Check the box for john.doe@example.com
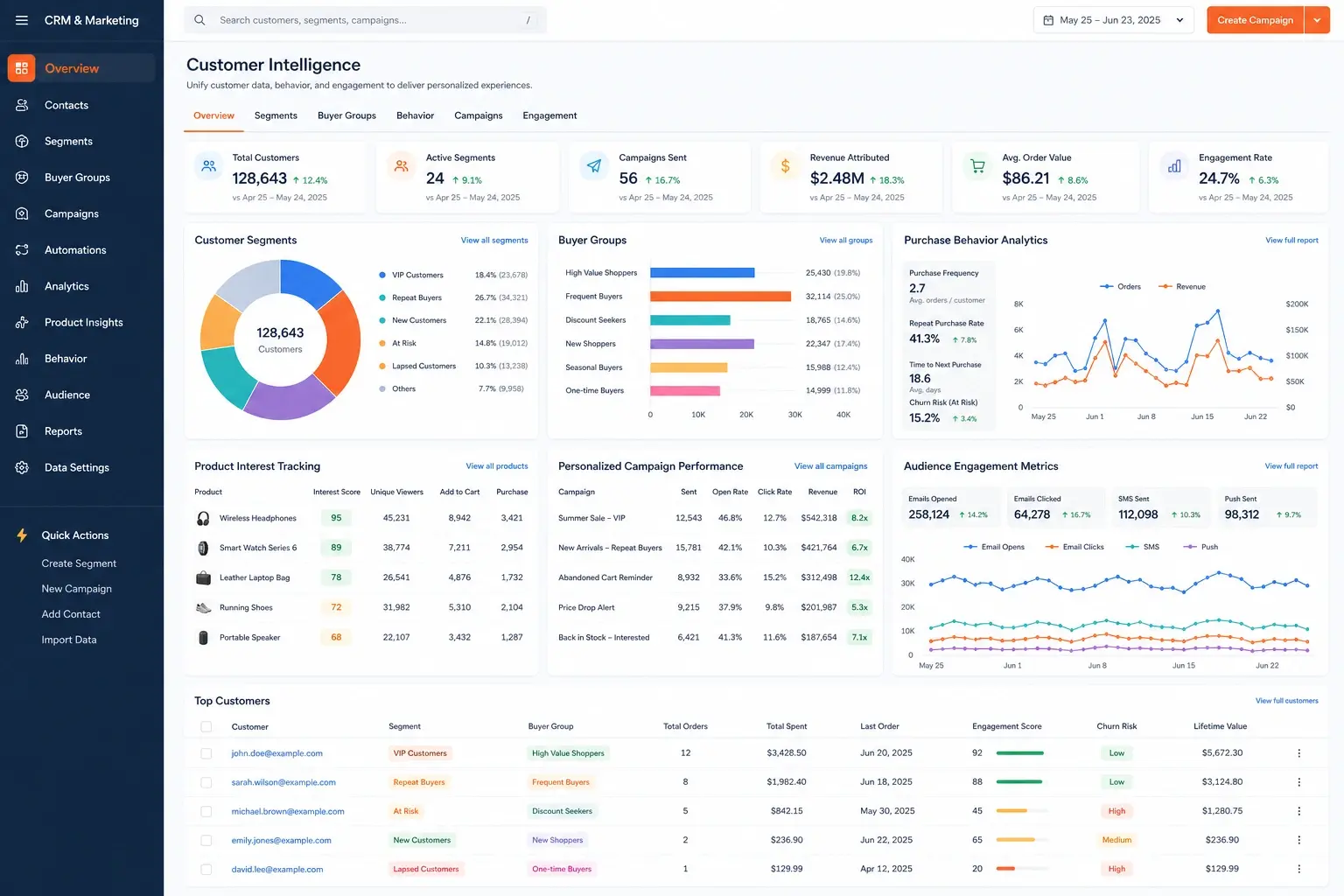 click(206, 753)
